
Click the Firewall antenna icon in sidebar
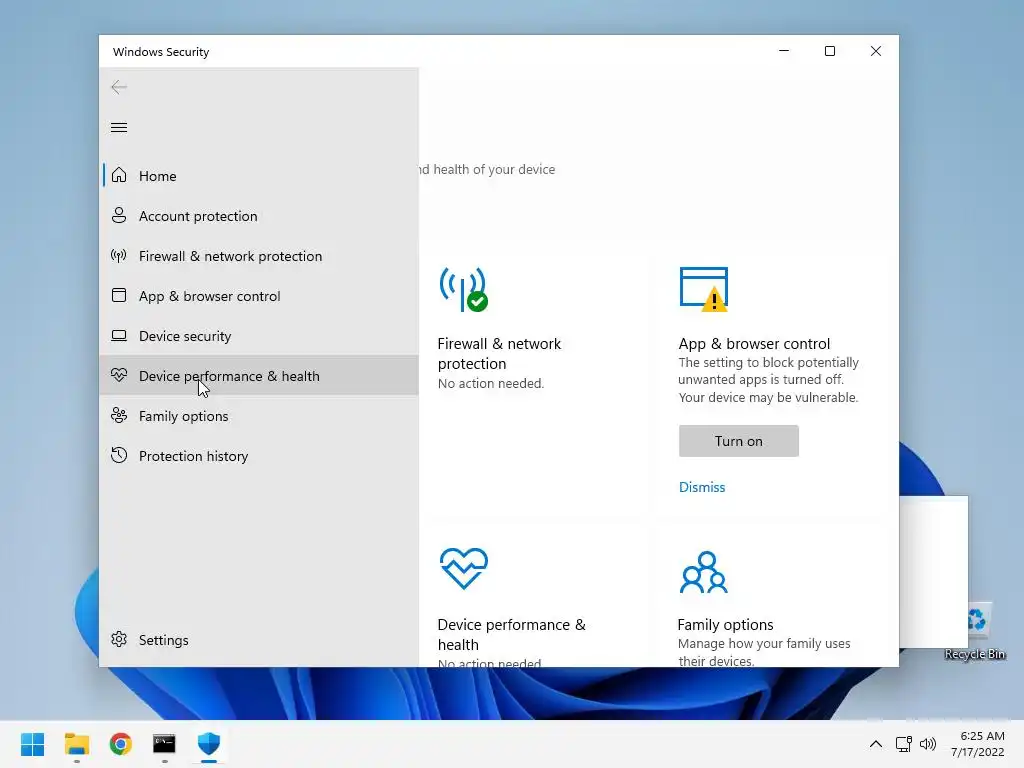tap(119, 255)
